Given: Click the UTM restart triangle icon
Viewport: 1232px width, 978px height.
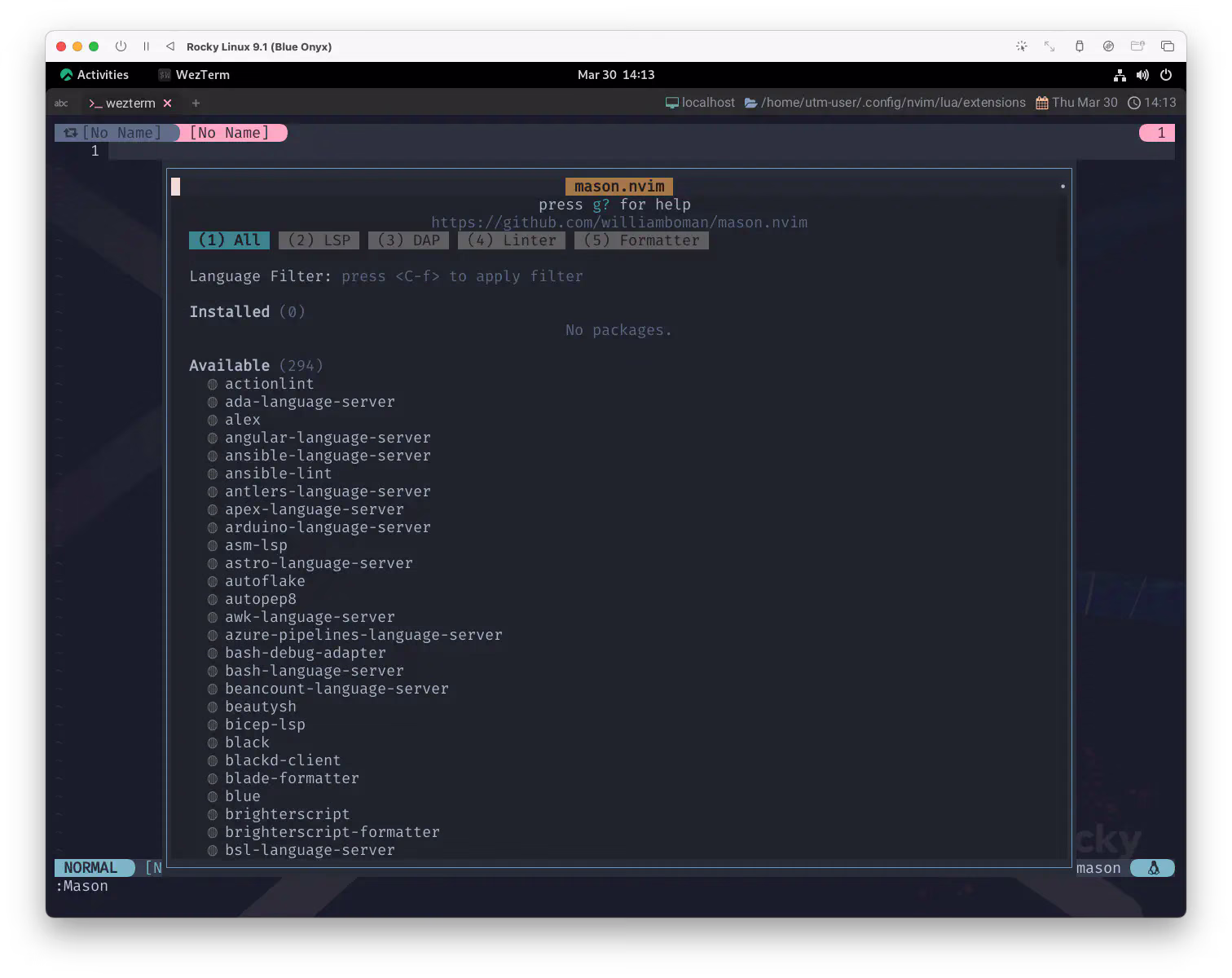Looking at the screenshot, I should 169,46.
